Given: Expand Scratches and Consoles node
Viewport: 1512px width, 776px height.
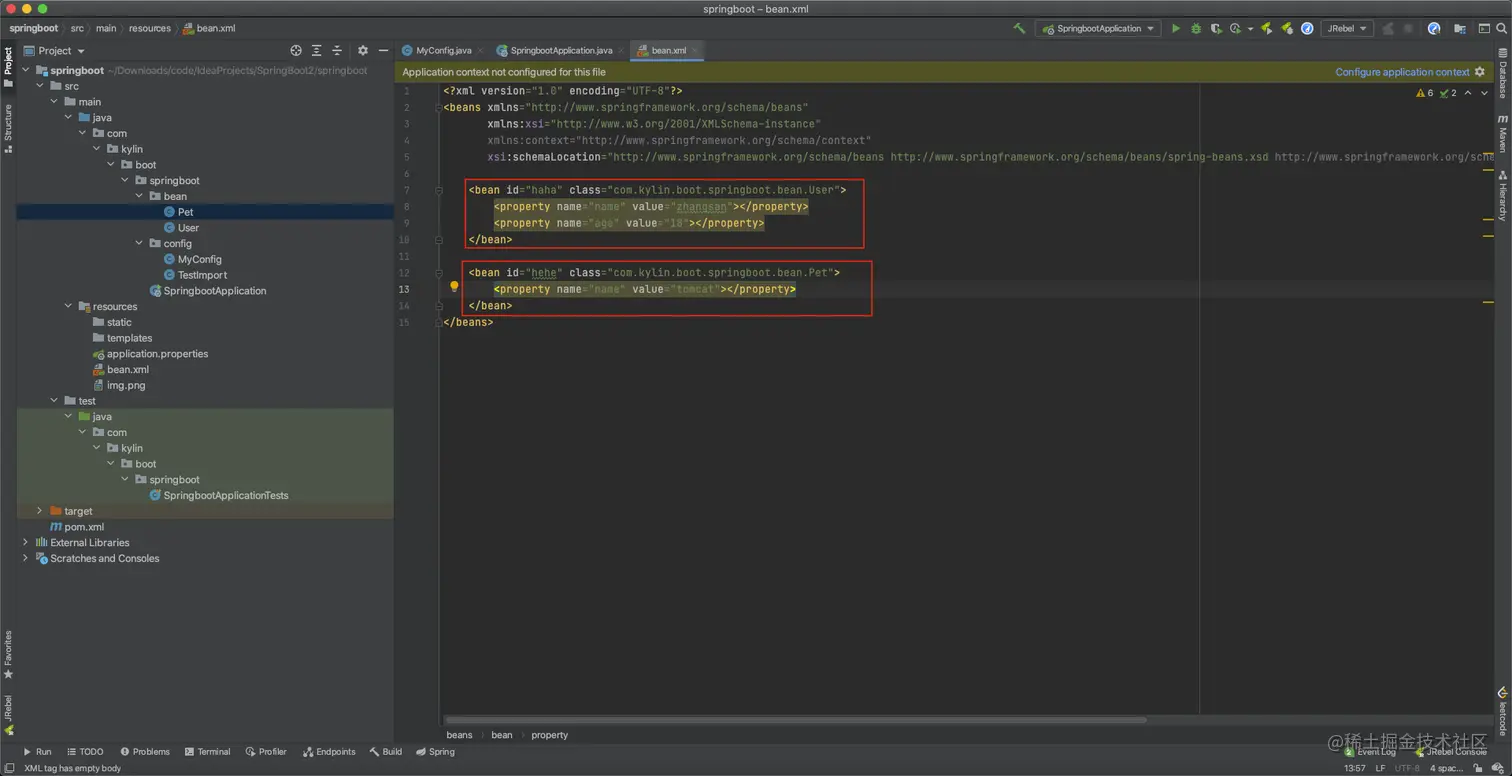Looking at the screenshot, I should 26,558.
